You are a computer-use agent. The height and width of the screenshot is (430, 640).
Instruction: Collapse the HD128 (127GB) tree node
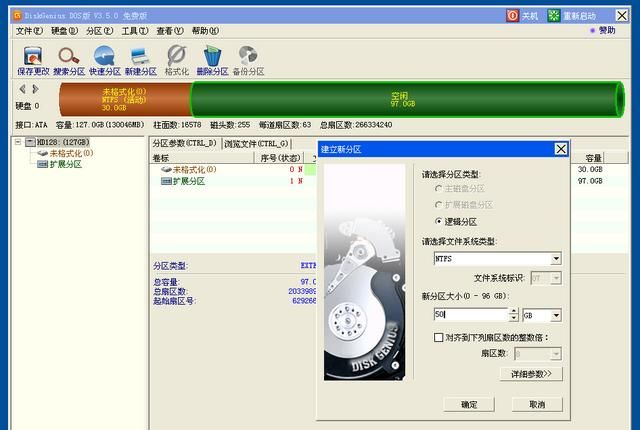pos(18,142)
